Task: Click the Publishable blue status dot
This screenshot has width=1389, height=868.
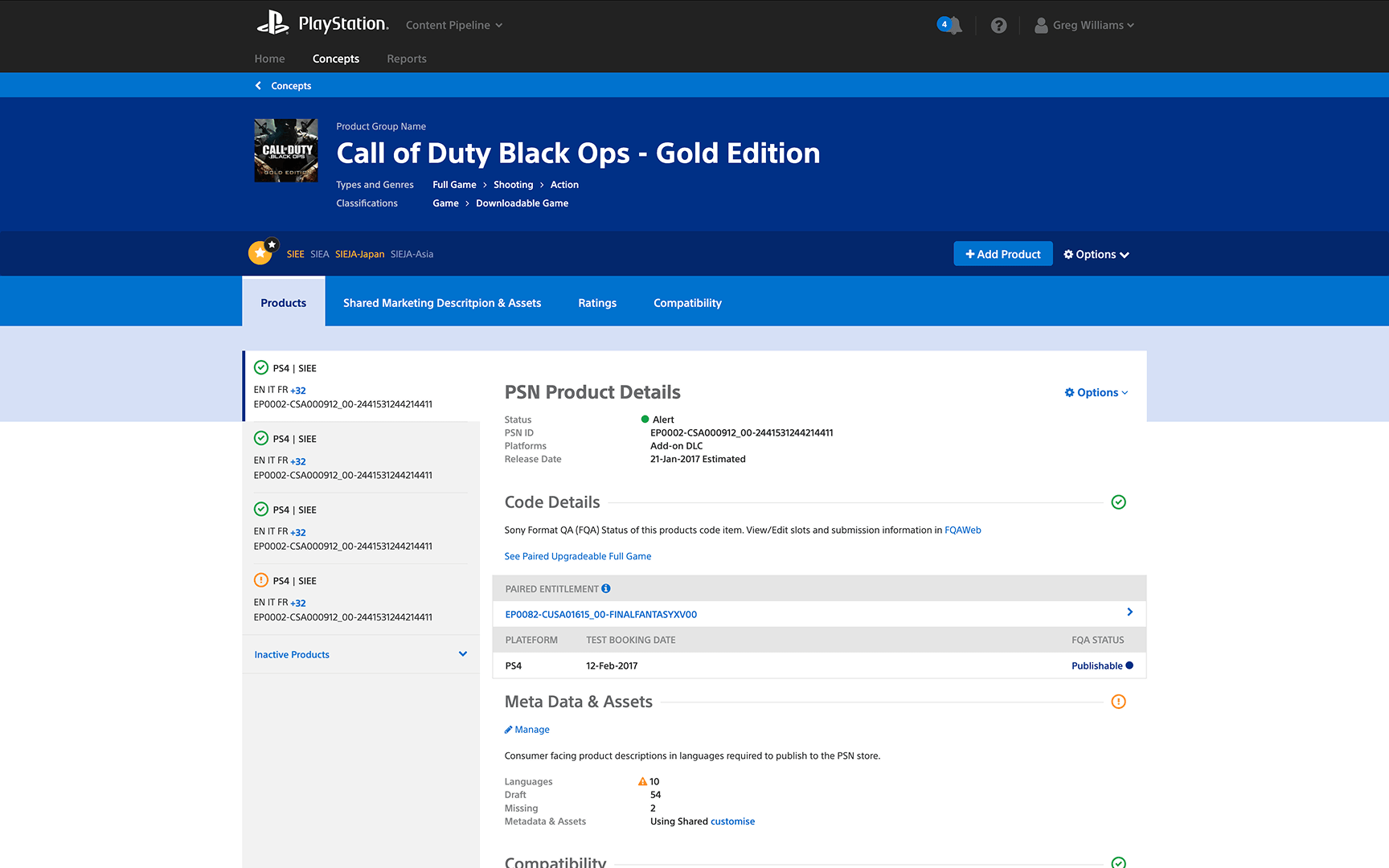Action: click(1129, 665)
